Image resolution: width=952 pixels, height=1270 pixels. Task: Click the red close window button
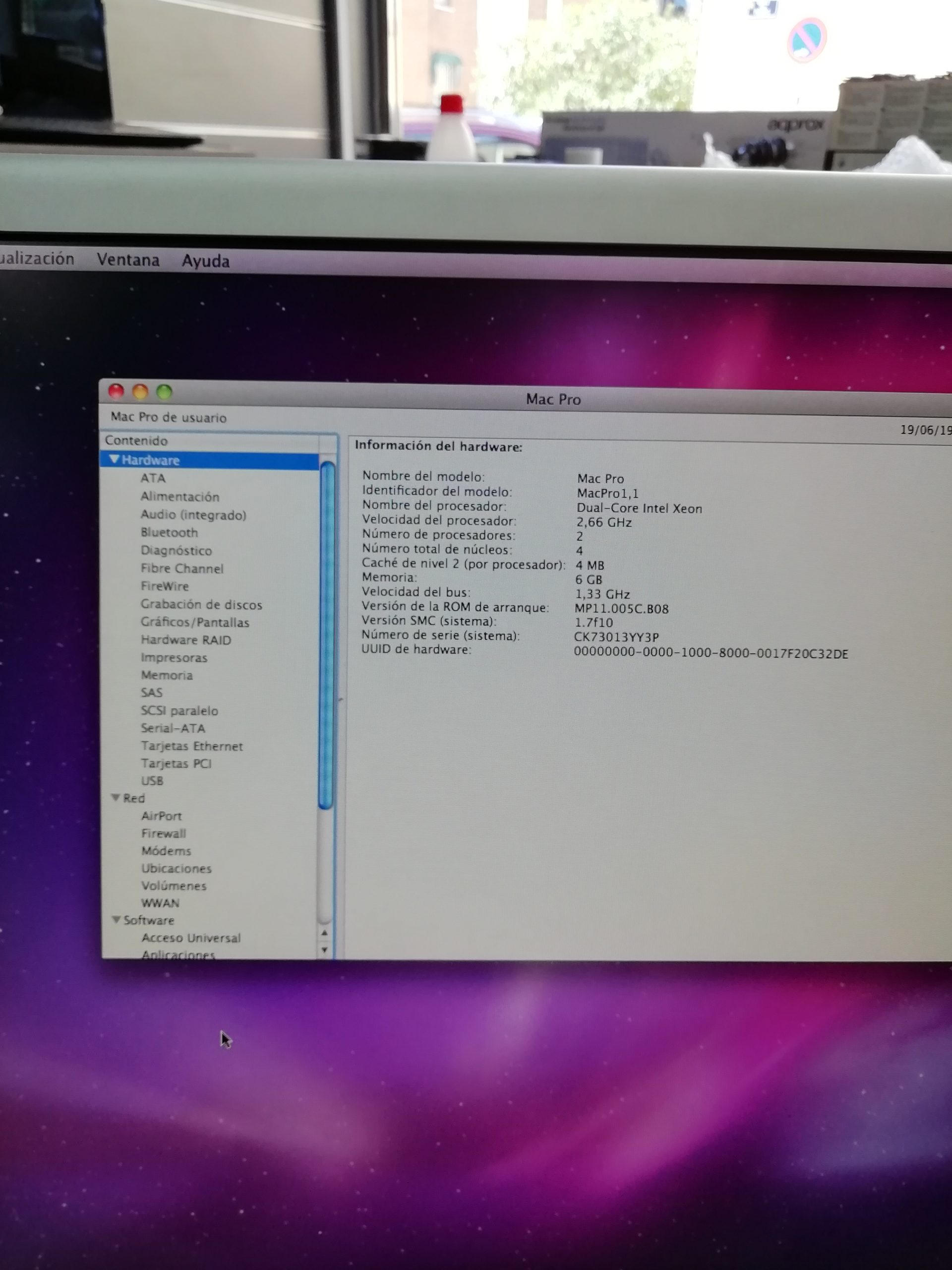[117, 391]
